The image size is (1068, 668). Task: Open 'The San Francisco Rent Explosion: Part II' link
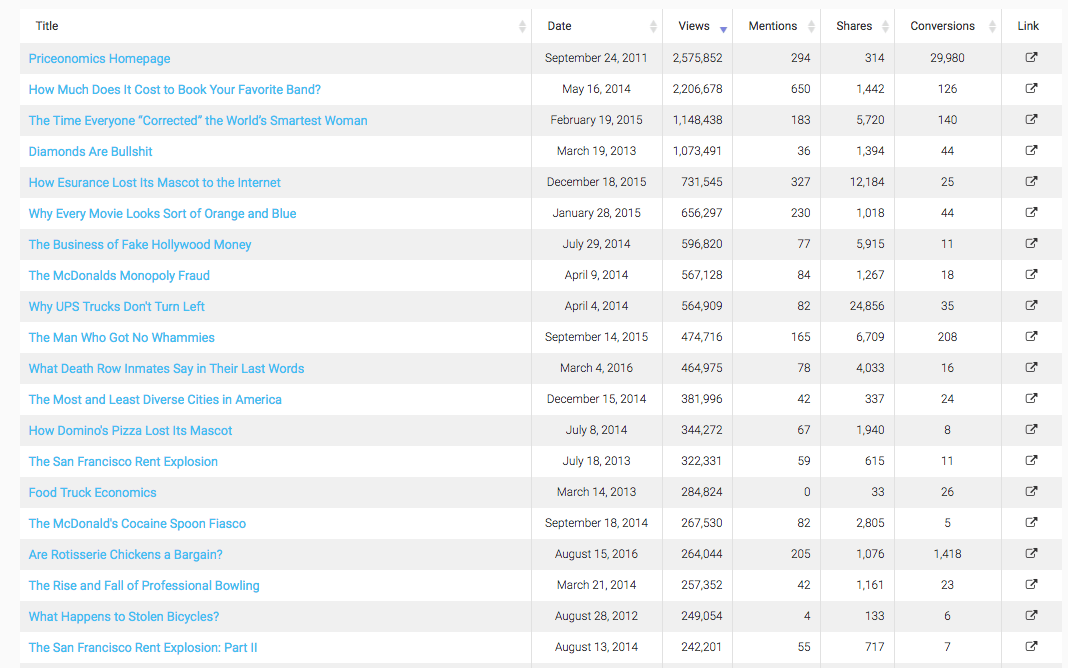coord(143,647)
